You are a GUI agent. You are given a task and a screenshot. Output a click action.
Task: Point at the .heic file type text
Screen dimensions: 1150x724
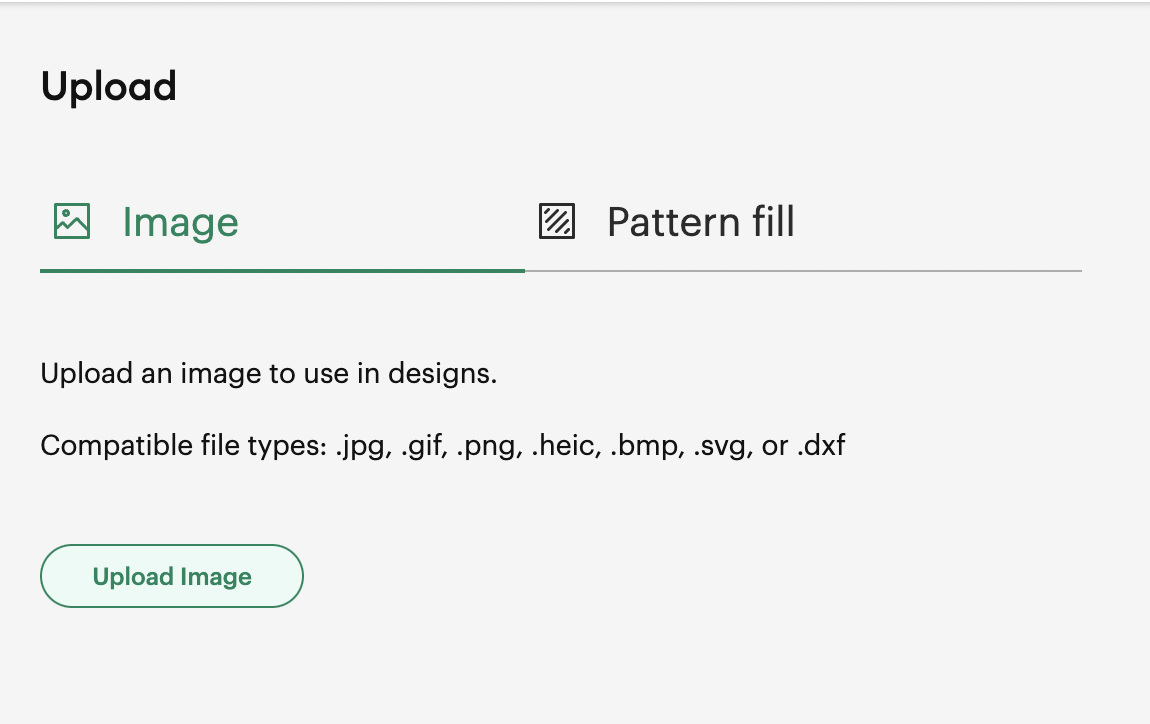click(x=559, y=445)
